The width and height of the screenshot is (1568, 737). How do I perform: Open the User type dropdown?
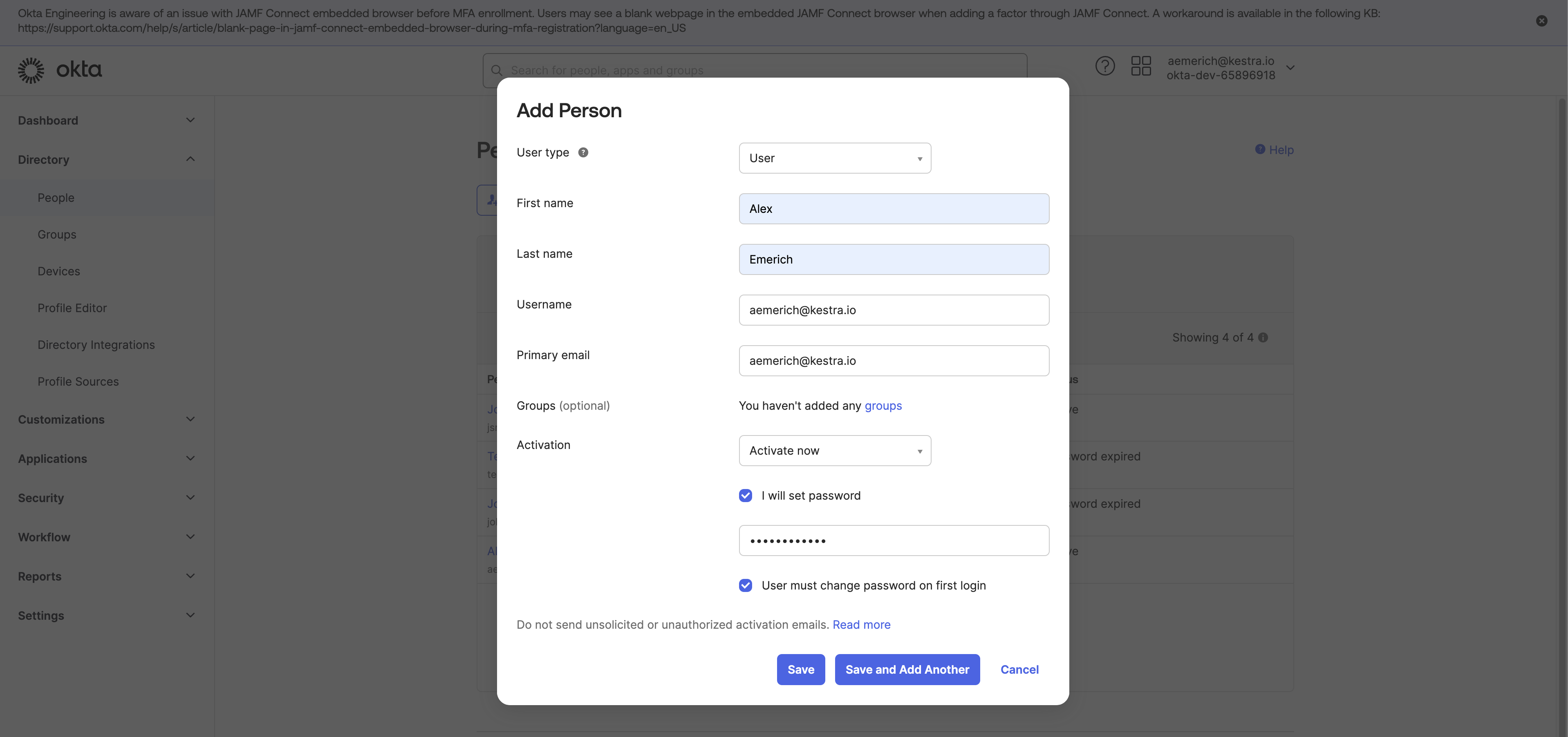coord(835,158)
